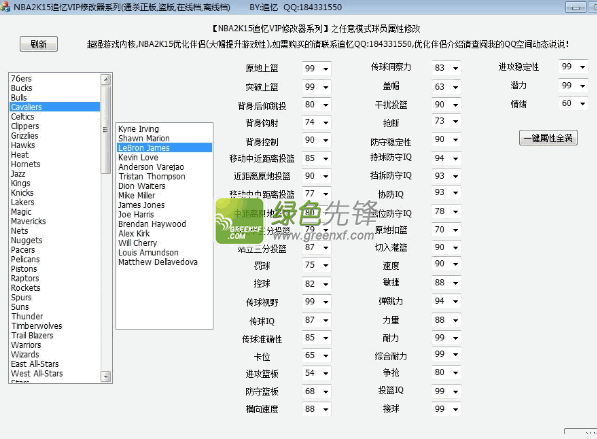Click the 刷新 refresh button

(38, 44)
